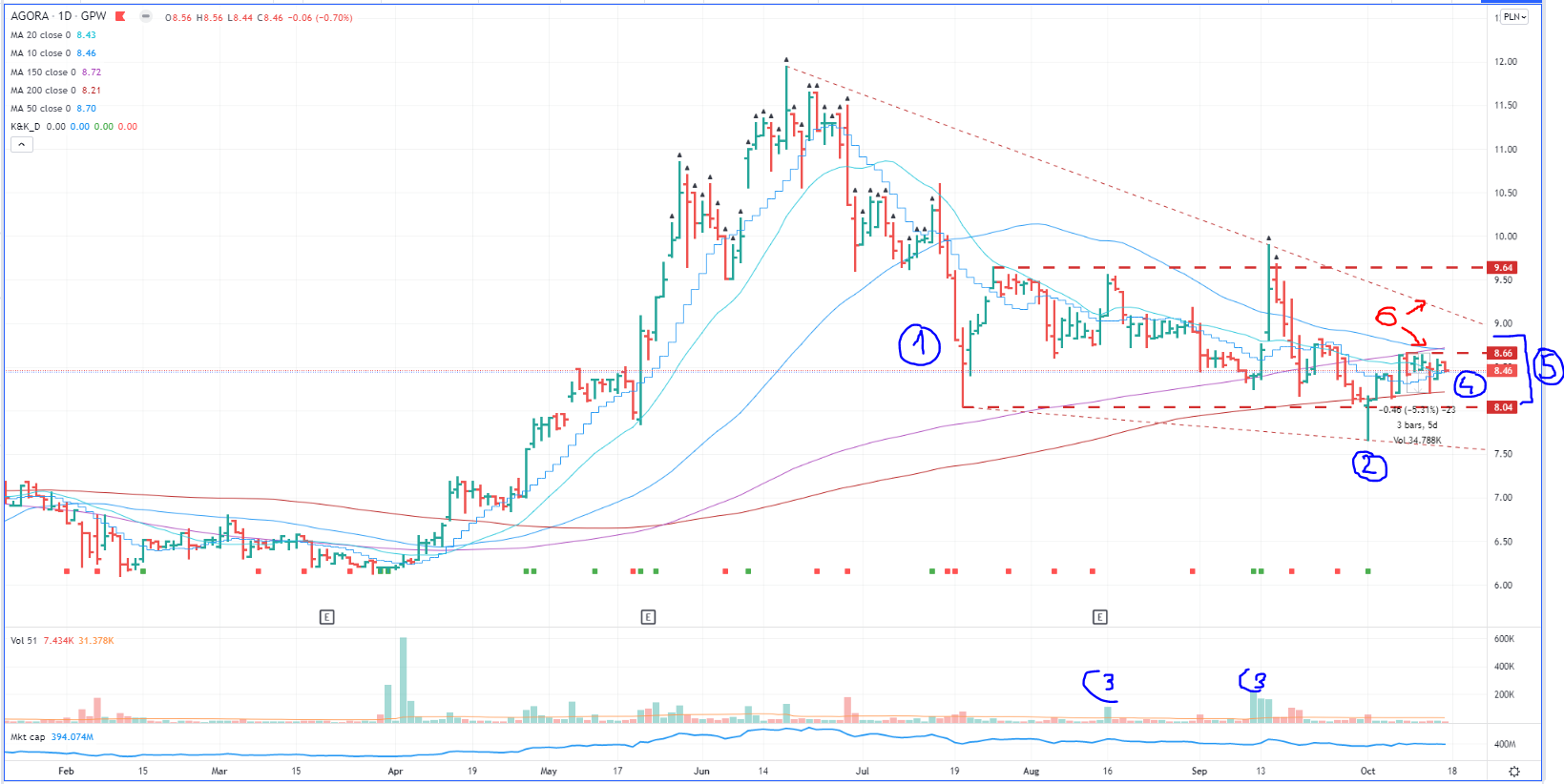The width and height of the screenshot is (1564, 784).
Task: Click the blue circled 2 annotation
Action: (x=1369, y=466)
